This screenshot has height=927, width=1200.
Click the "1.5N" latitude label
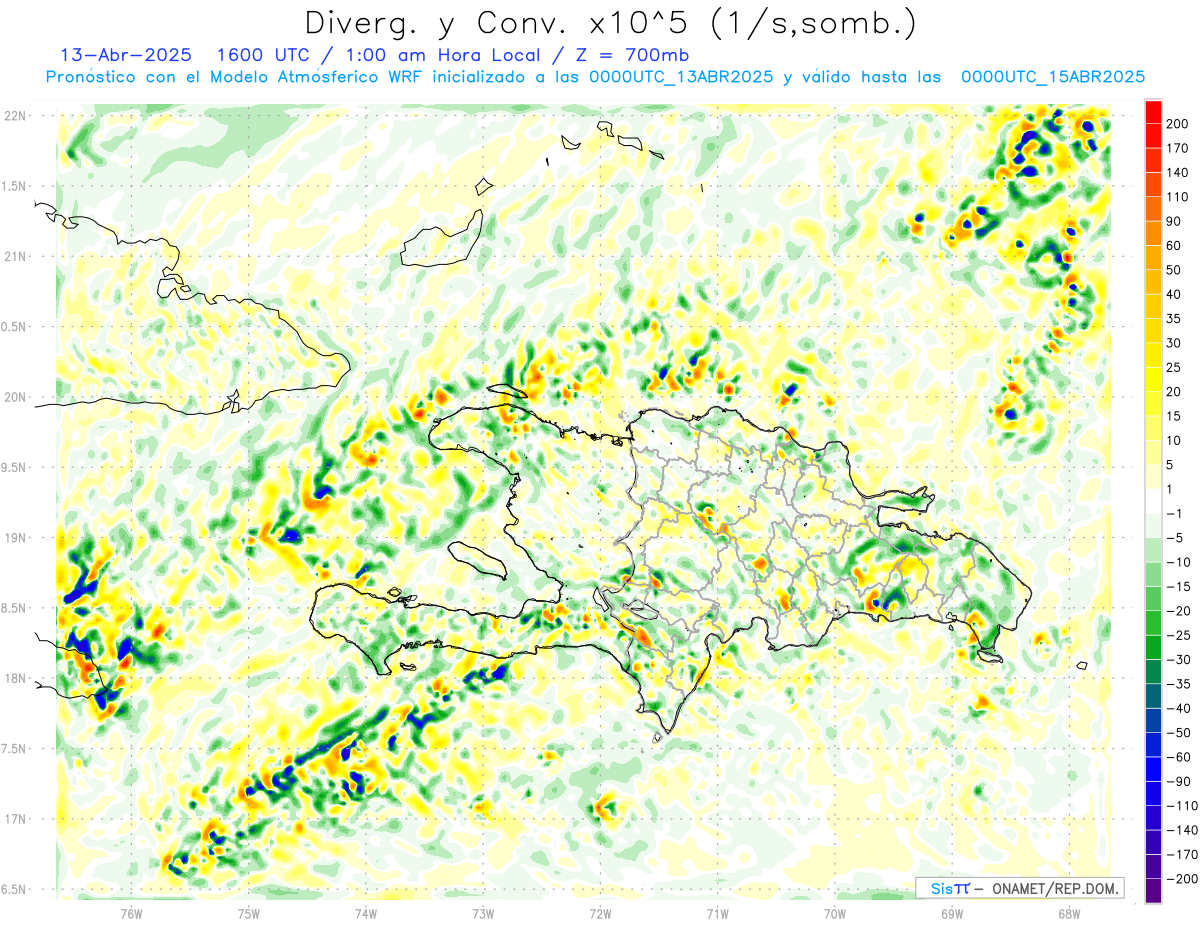(x=14, y=186)
